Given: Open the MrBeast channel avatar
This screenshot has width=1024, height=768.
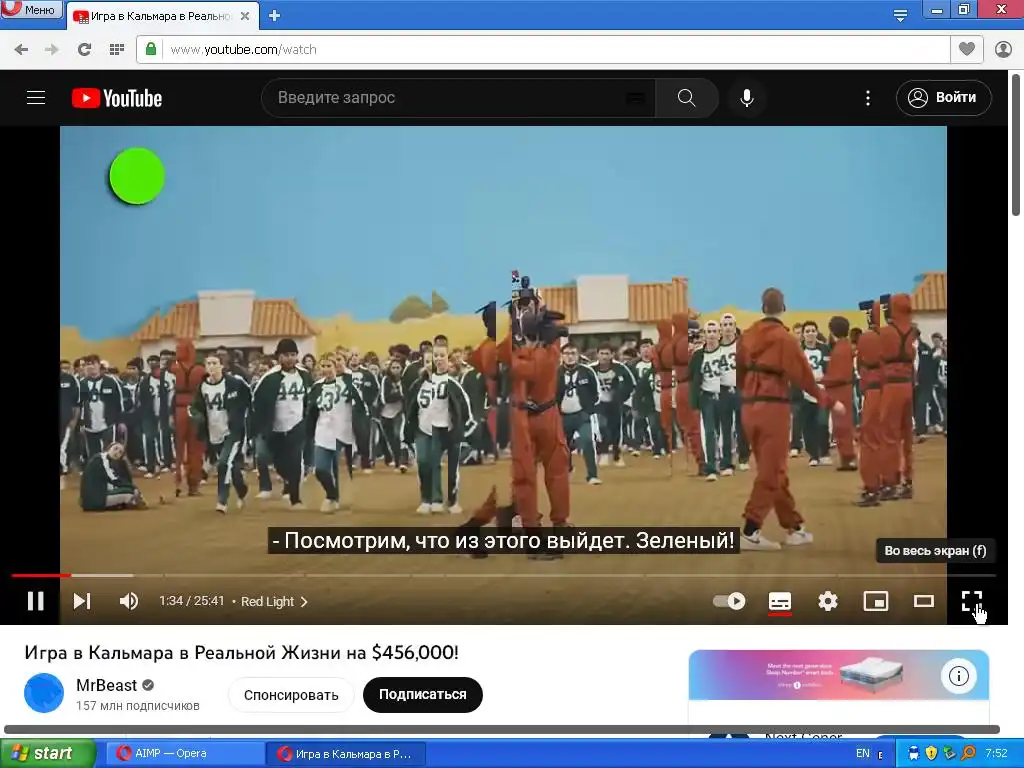Looking at the screenshot, I should [x=44, y=694].
